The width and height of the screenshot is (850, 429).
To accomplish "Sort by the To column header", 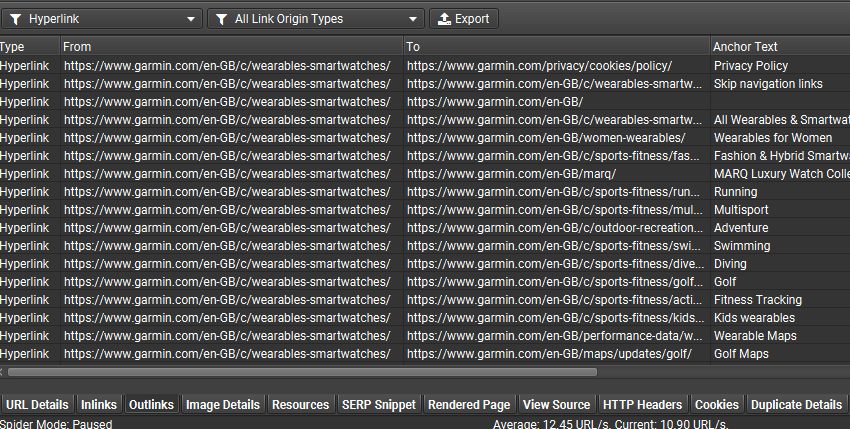I will pyautogui.click(x=557, y=47).
